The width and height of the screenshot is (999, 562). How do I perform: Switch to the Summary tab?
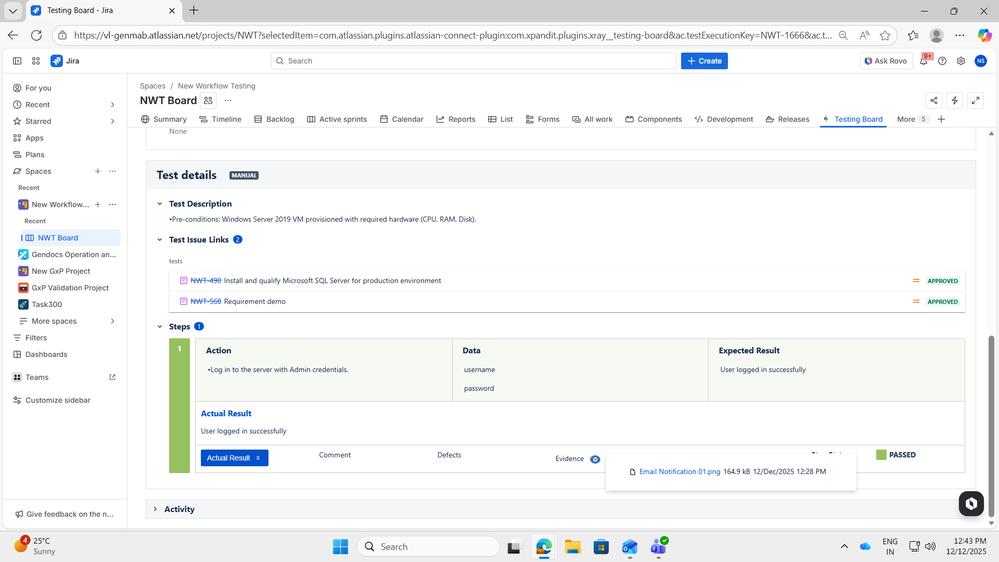[164, 119]
